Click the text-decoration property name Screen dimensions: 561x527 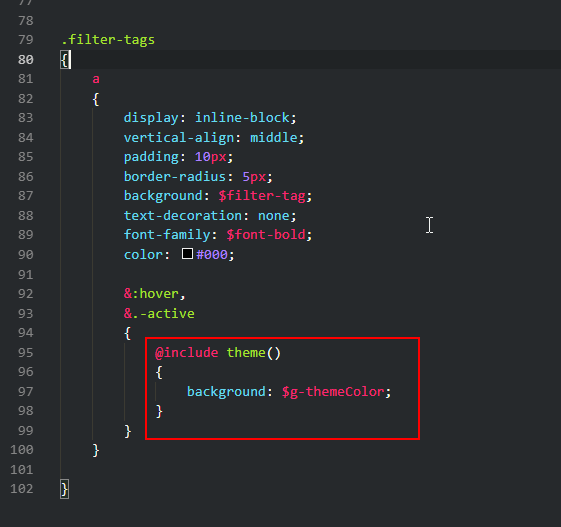(183, 215)
